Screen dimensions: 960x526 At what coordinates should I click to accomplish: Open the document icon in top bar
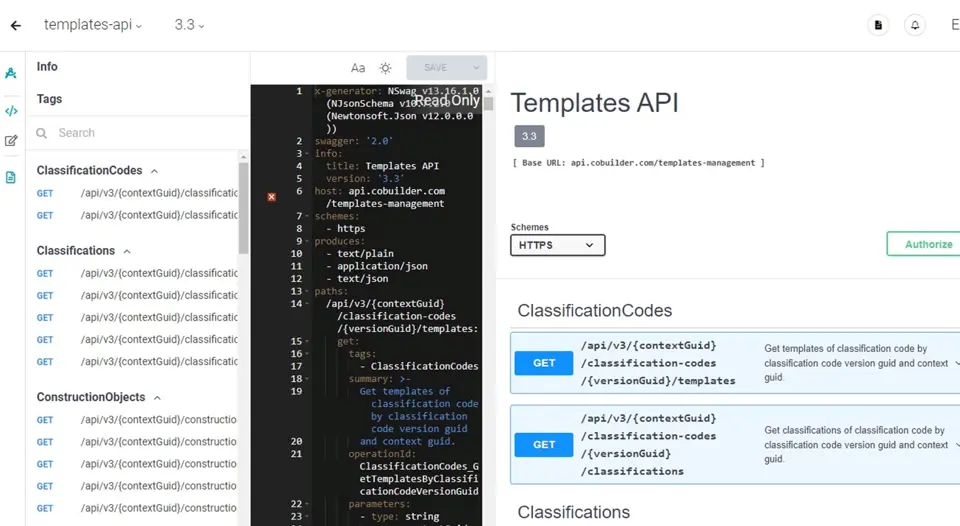tap(878, 25)
